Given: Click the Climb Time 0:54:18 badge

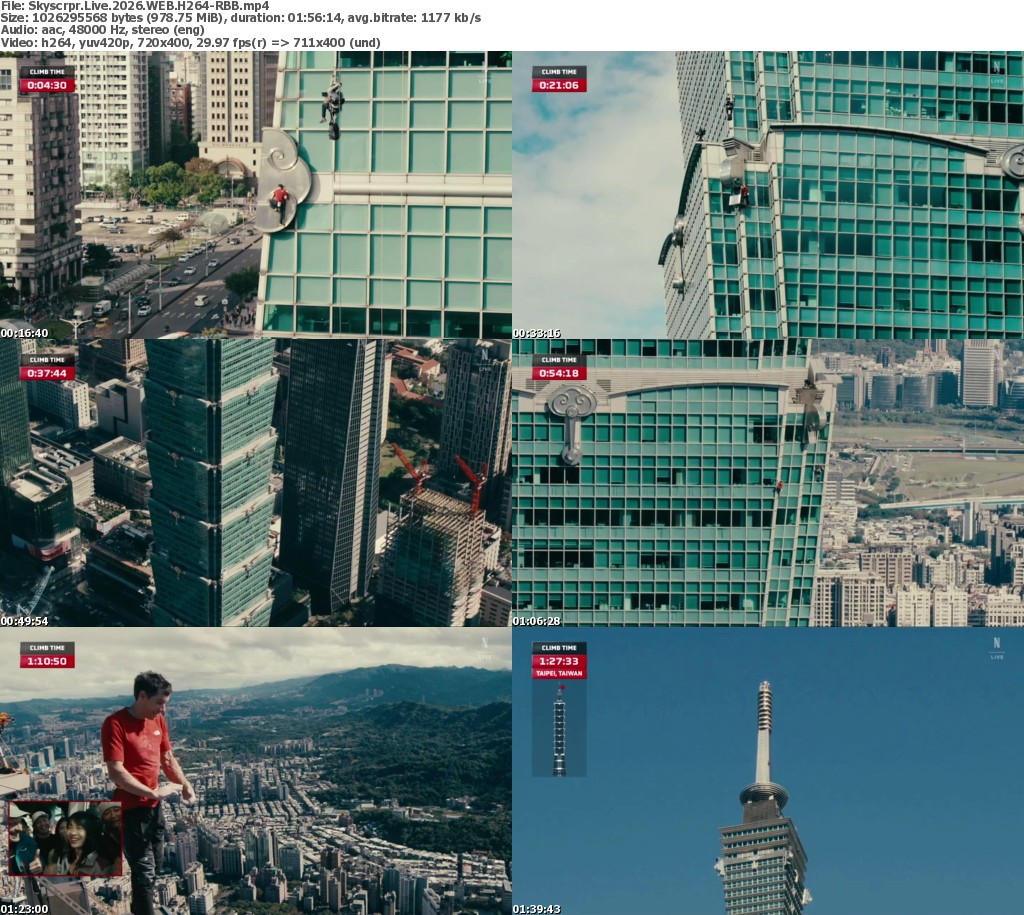Looking at the screenshot, I should click(x=559, y=367).
